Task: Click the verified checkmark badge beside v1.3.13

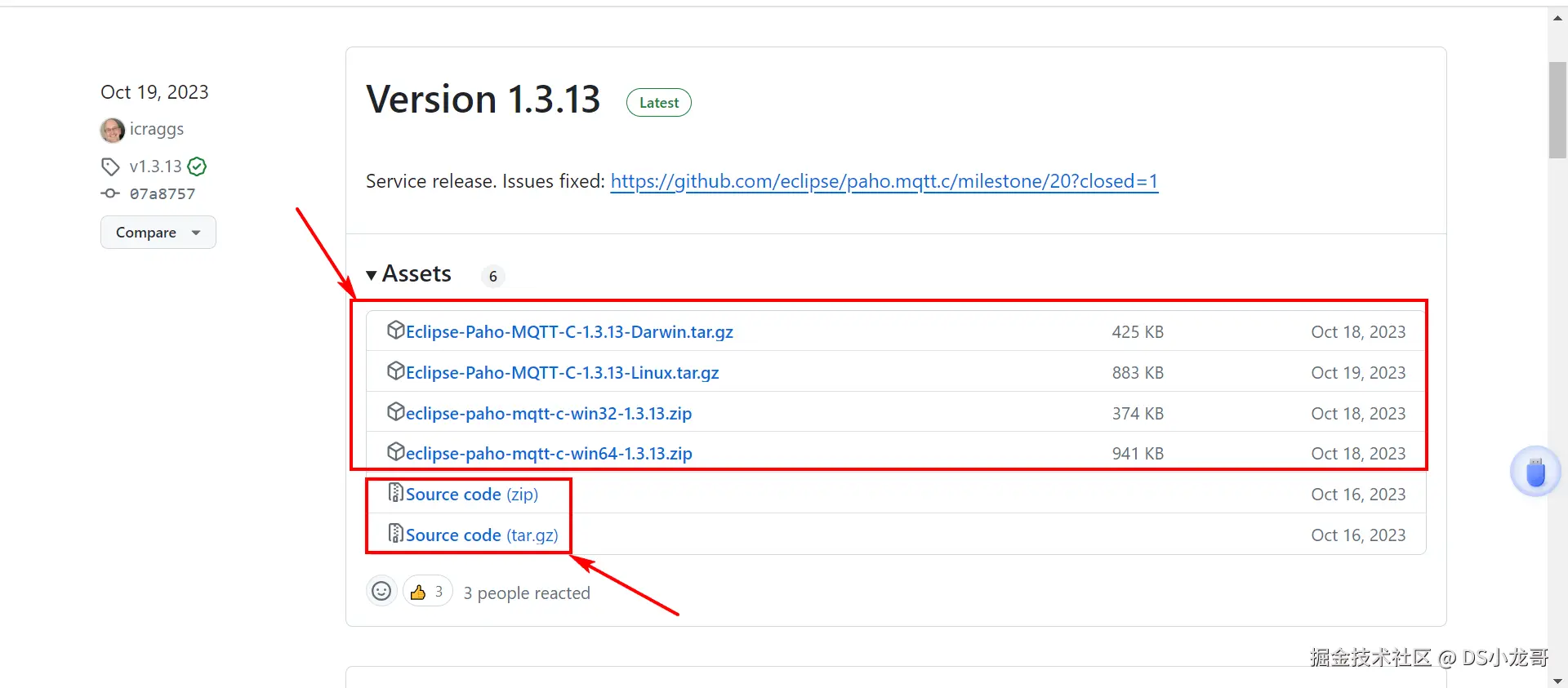Action: coord(197,166)
